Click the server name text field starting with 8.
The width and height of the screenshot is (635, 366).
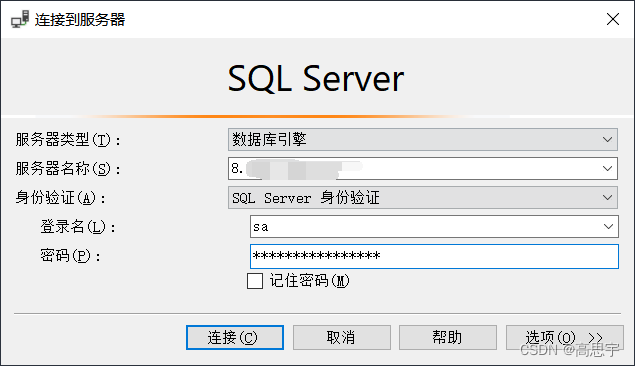413,168
